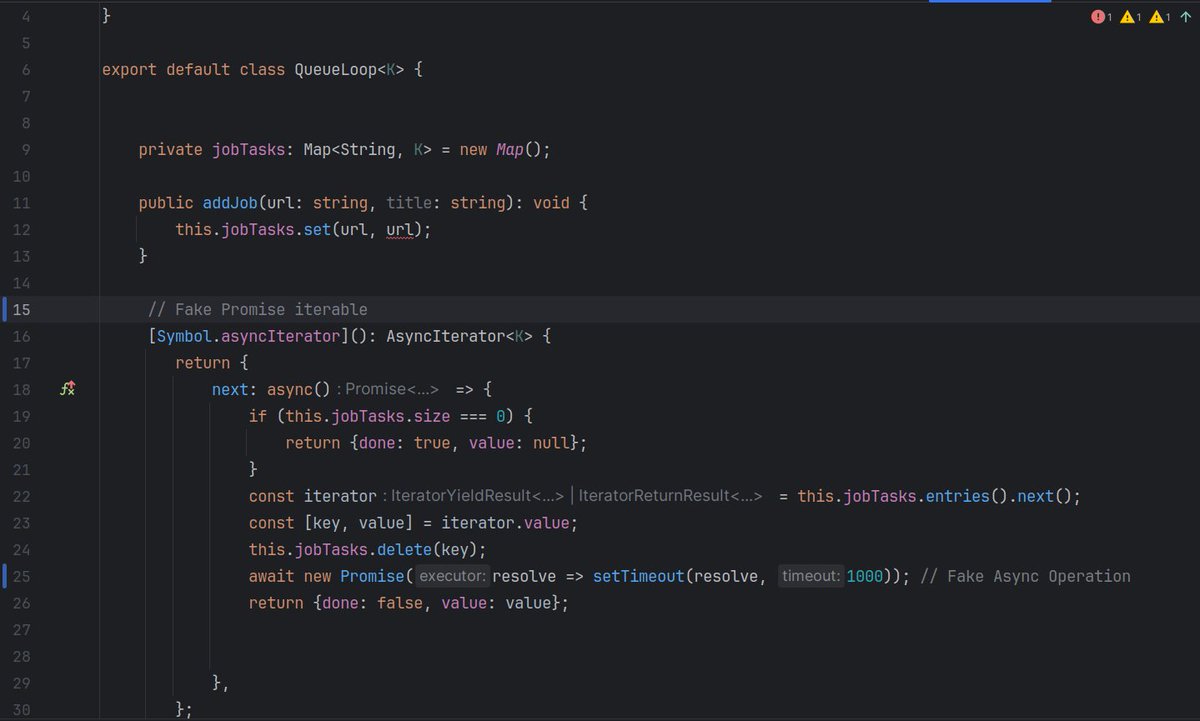This screenshot has width=1200, height=721.
Task: Click the 1000 timeout value
Action: (x=865, y=576)
